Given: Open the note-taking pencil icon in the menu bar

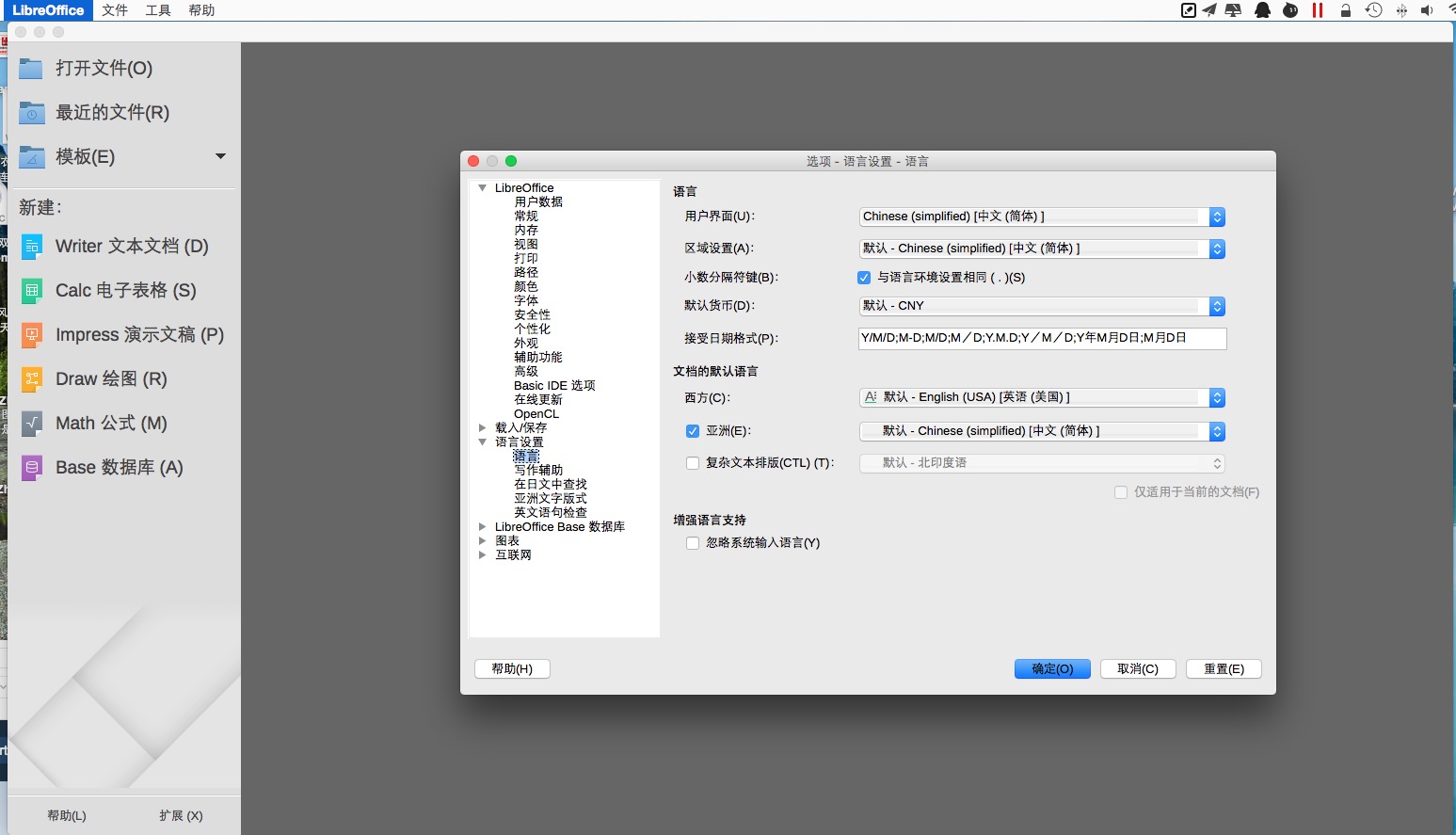Looking at the screenshot, I should click(x=1189, y=10).
